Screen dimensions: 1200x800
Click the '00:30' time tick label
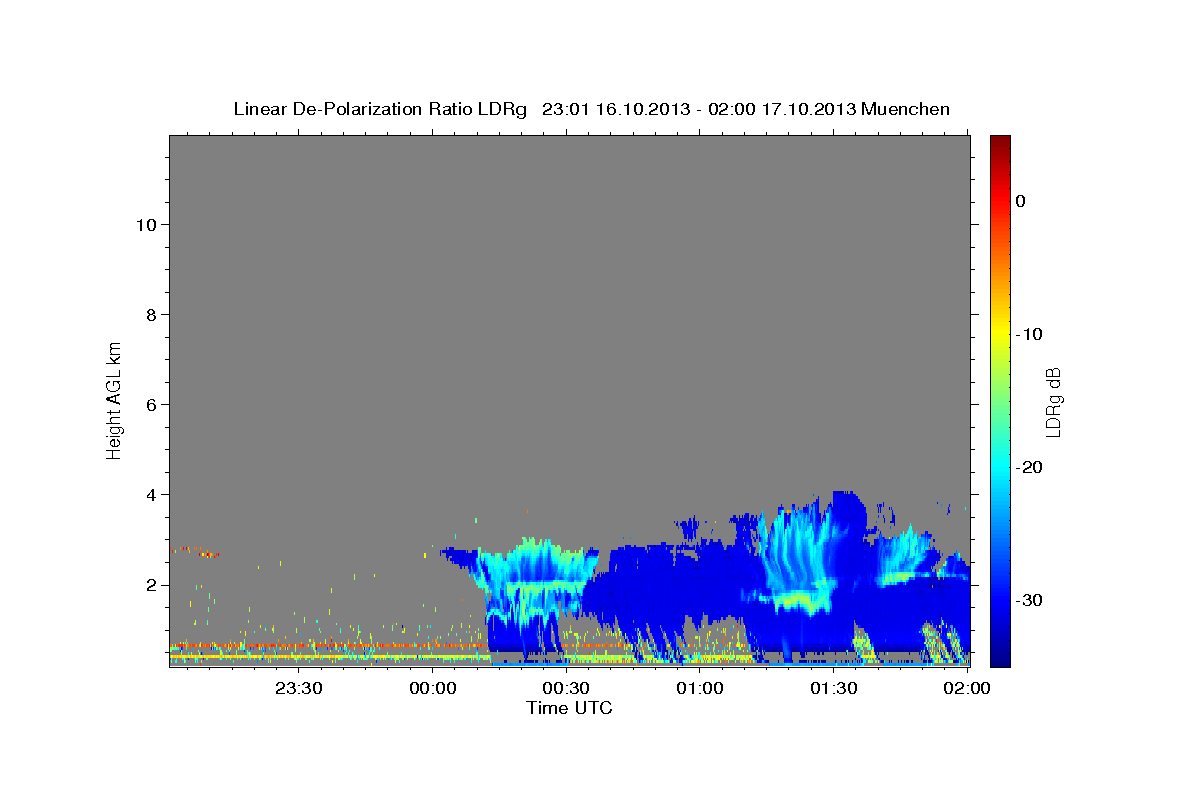[x=566, y=688]
